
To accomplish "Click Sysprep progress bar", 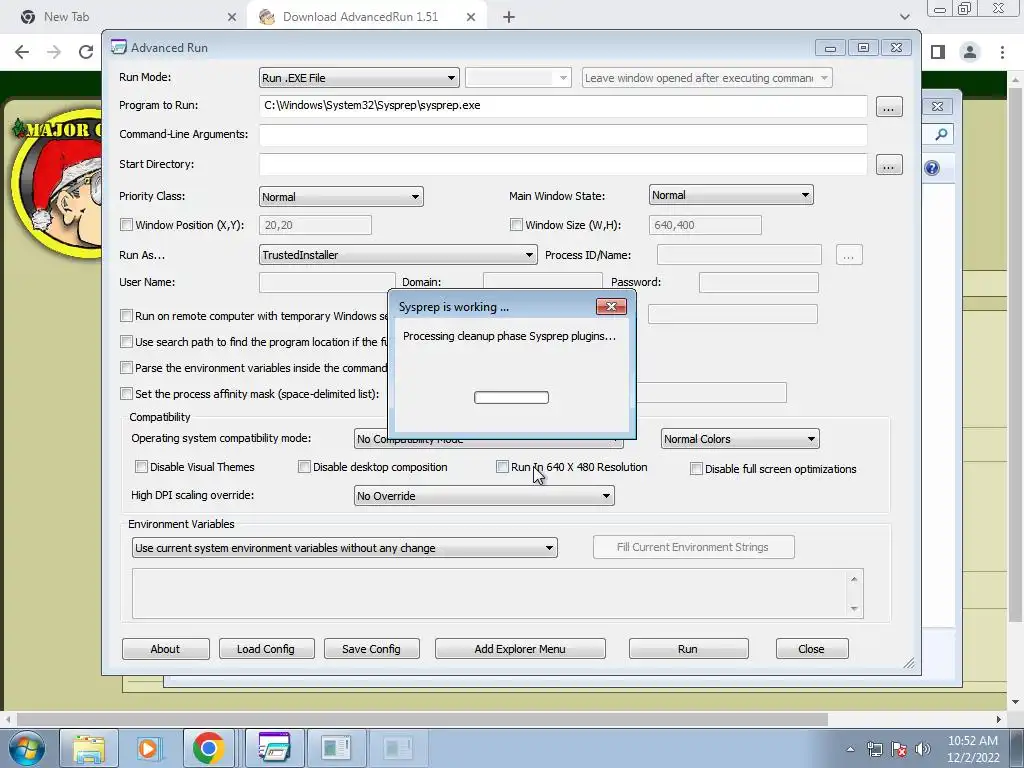I will point(511,397).
